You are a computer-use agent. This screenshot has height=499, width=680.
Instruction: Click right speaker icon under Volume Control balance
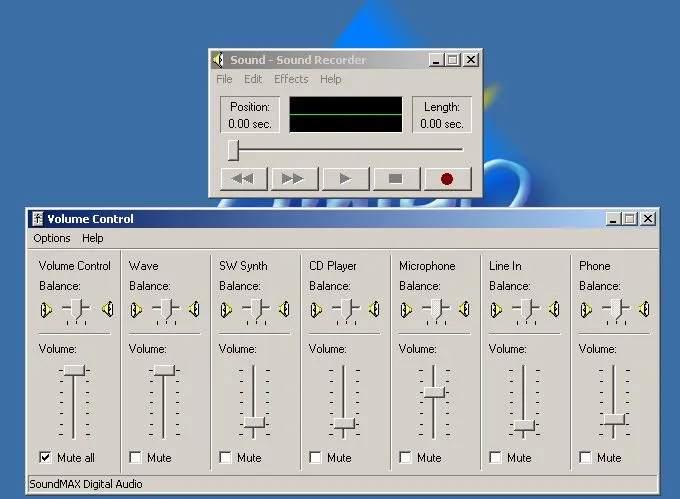[108, 309]
